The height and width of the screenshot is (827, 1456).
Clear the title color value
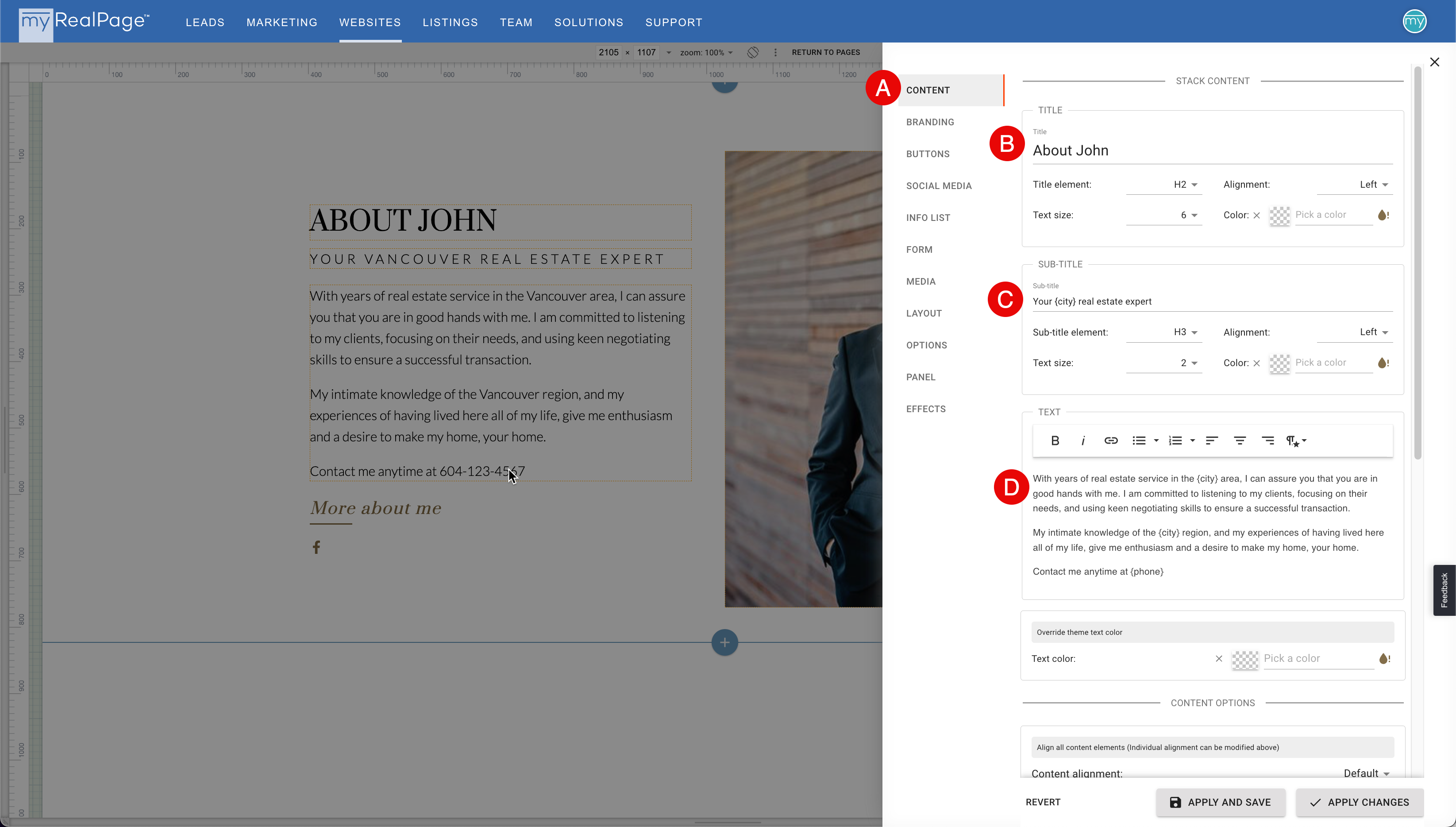point(1257,215)
